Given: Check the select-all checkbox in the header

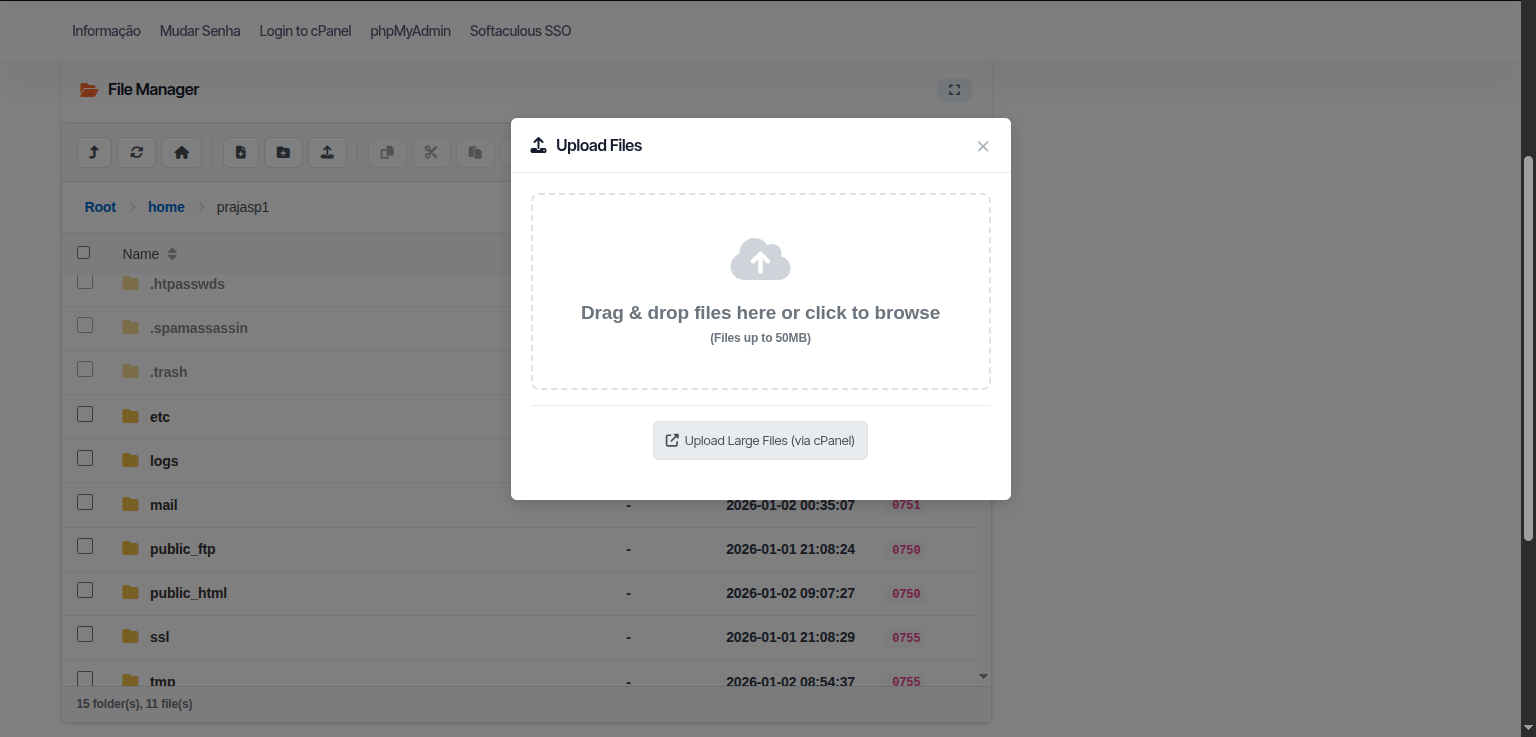Looking at the screenshot, I should (84, 252).
